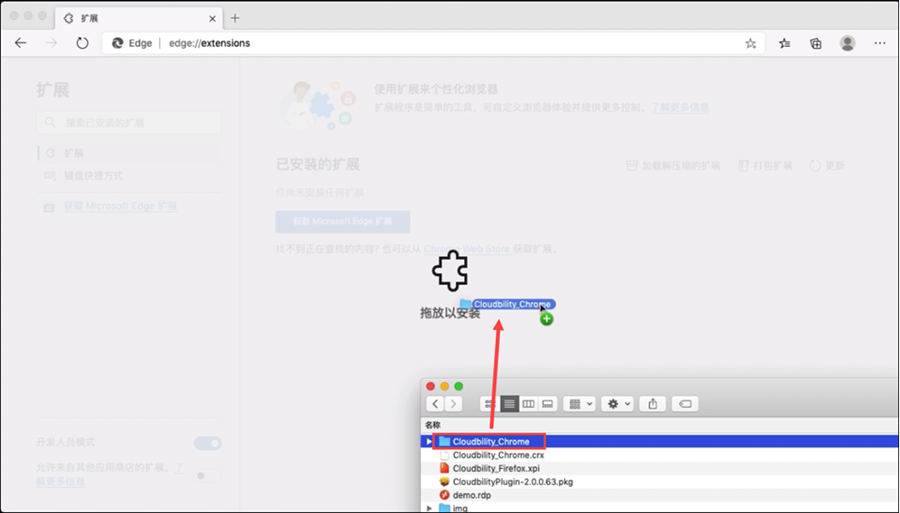Click Finder edit tags button

click(685, 404)
